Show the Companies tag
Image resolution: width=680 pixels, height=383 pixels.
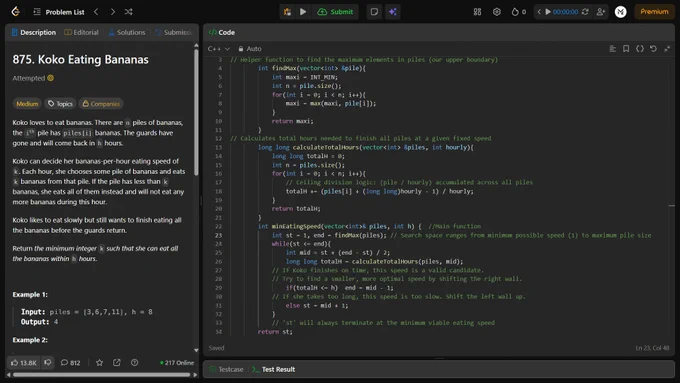point(101,104)
